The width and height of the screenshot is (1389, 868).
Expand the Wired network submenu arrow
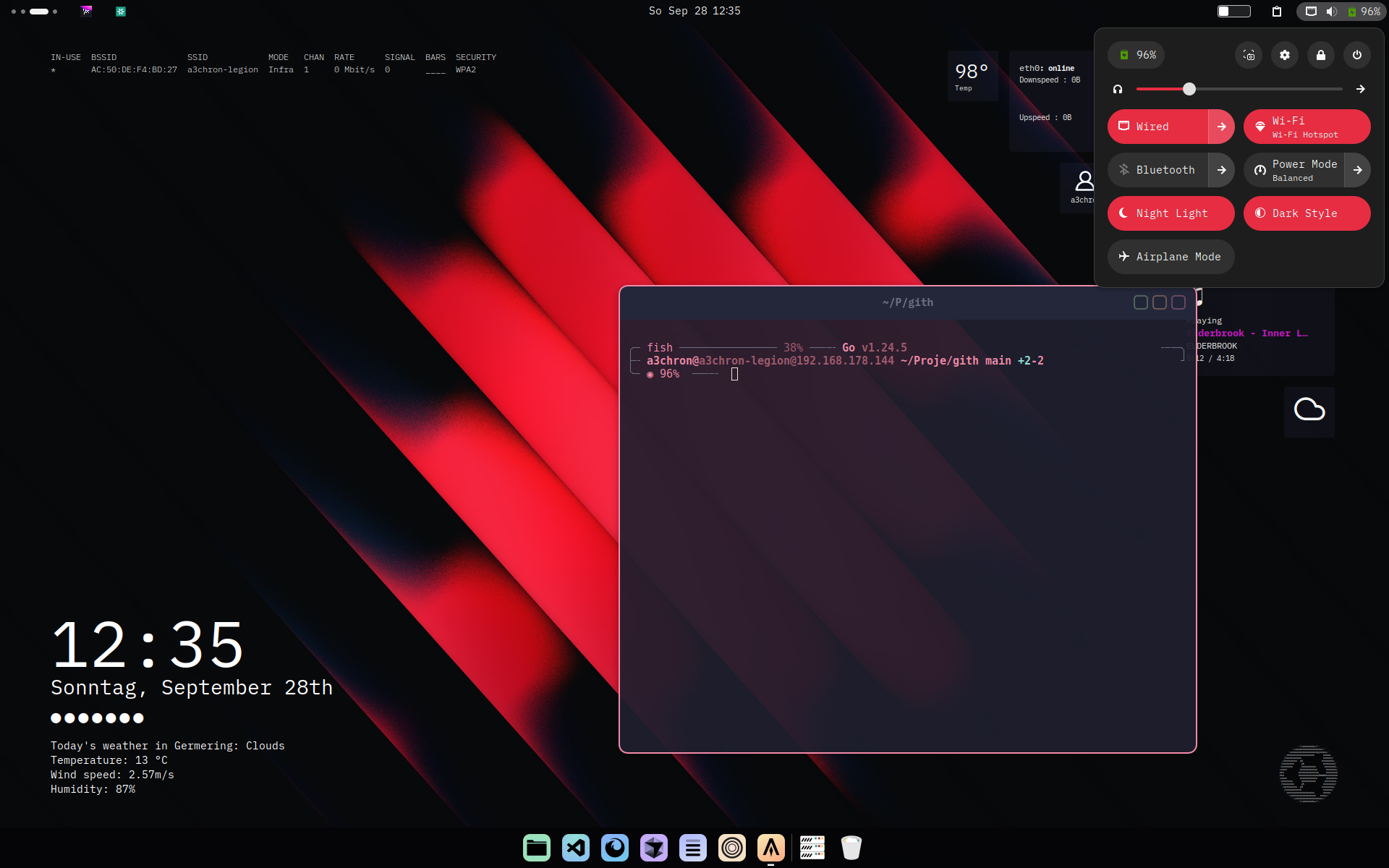pos(1221,127)
